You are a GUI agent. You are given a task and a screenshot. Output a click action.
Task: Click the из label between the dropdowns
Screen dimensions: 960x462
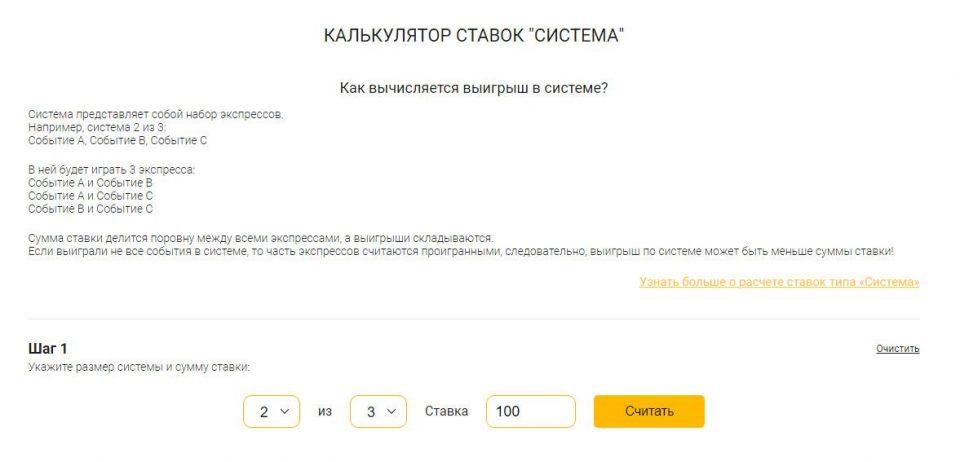324,411
